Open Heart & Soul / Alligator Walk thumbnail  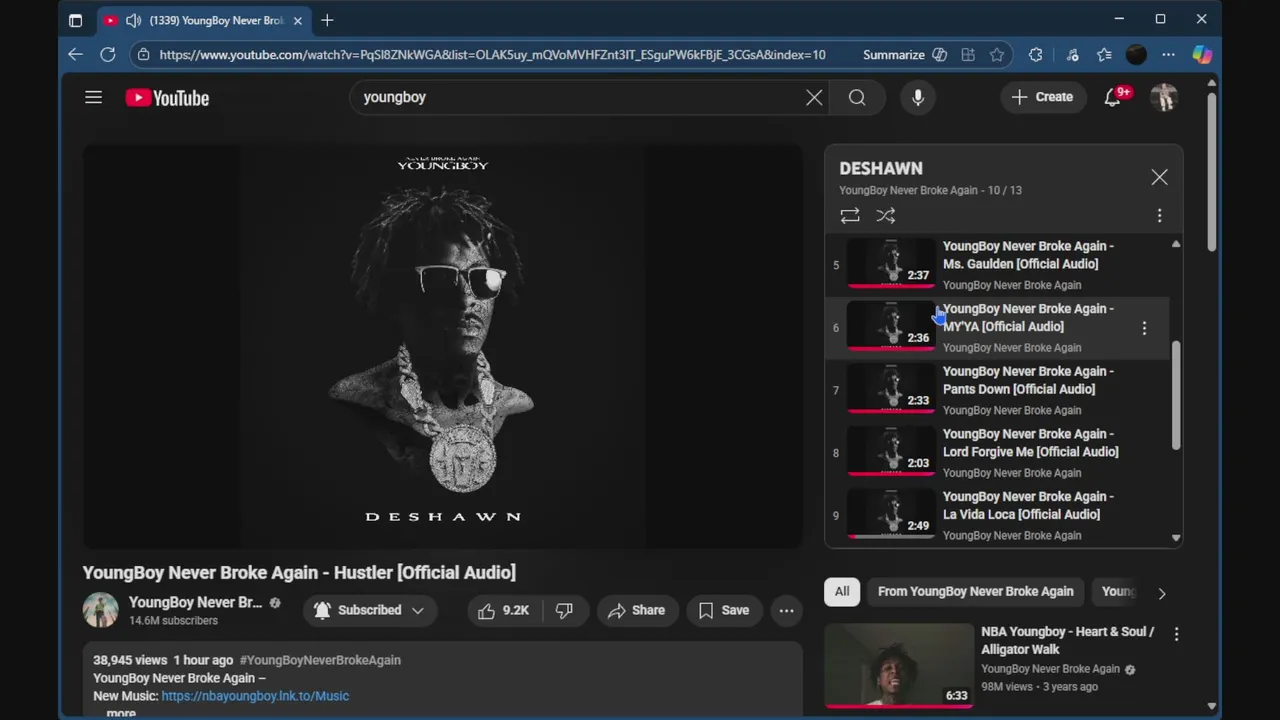click(x=899, y=665)
